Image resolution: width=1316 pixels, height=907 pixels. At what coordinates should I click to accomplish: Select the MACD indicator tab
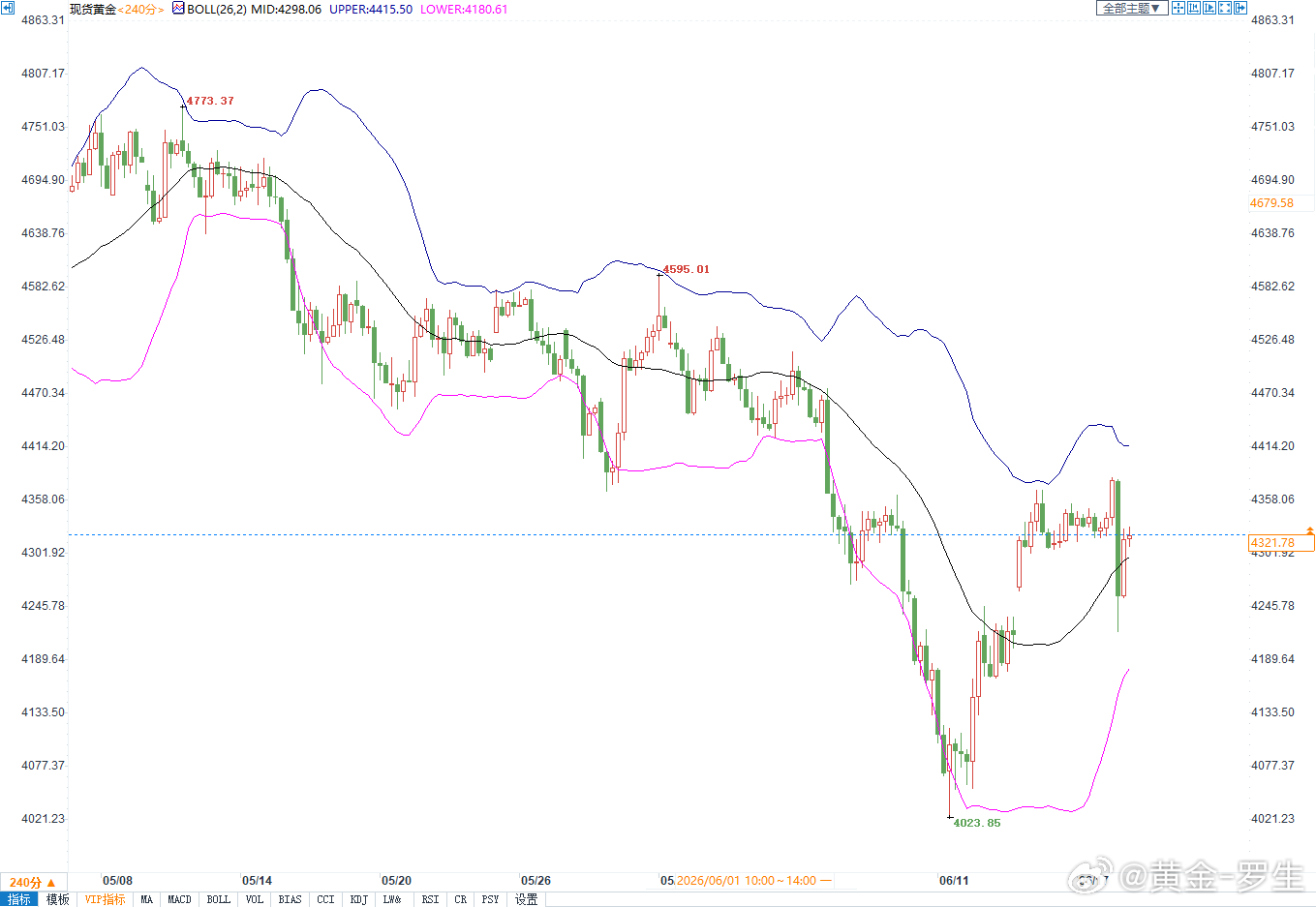coord(180,899)
